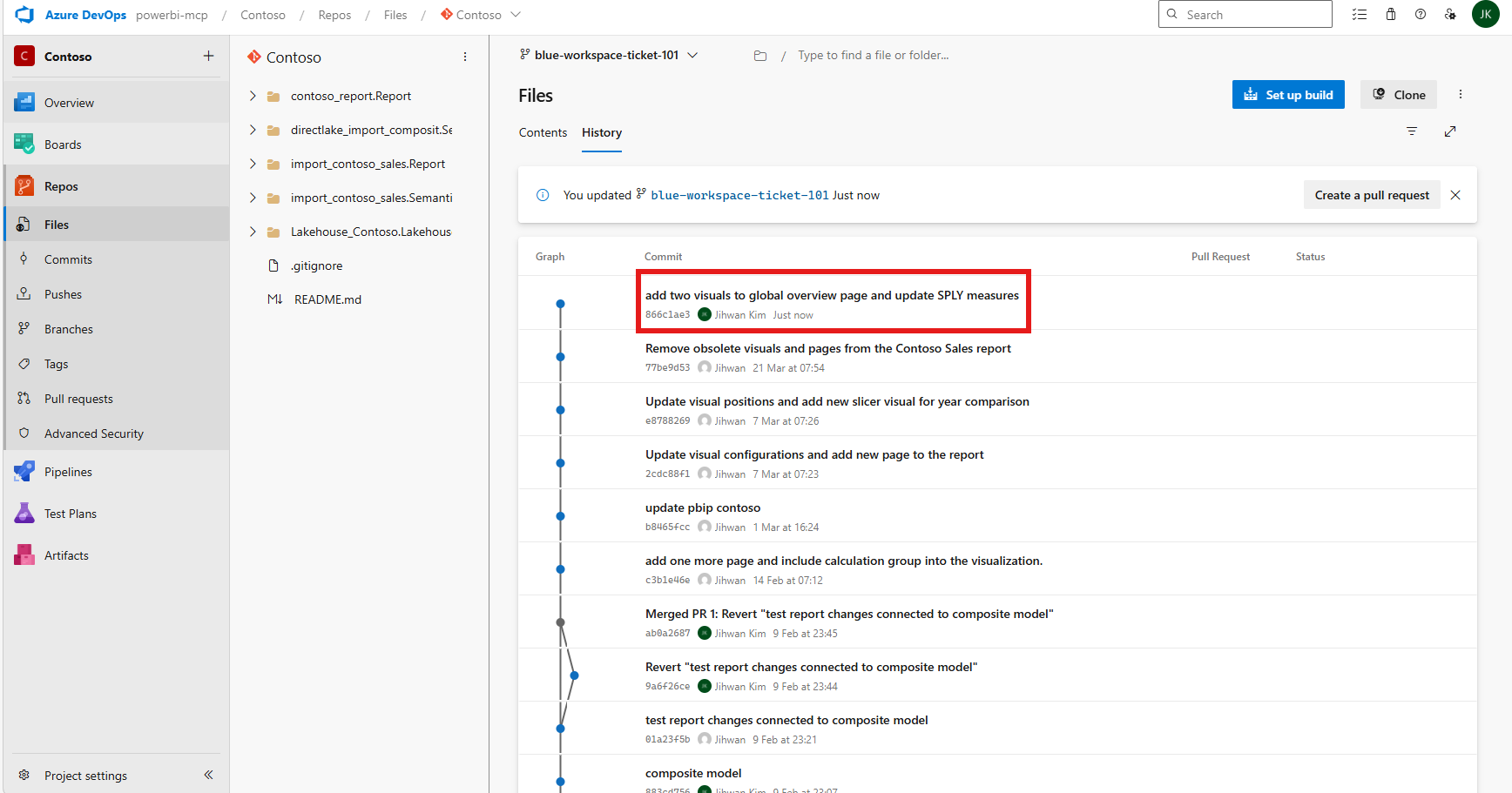This screenshot has width=1512, height=793.
Task: Open commit Update visual configurations and add page
Action: 814,454
